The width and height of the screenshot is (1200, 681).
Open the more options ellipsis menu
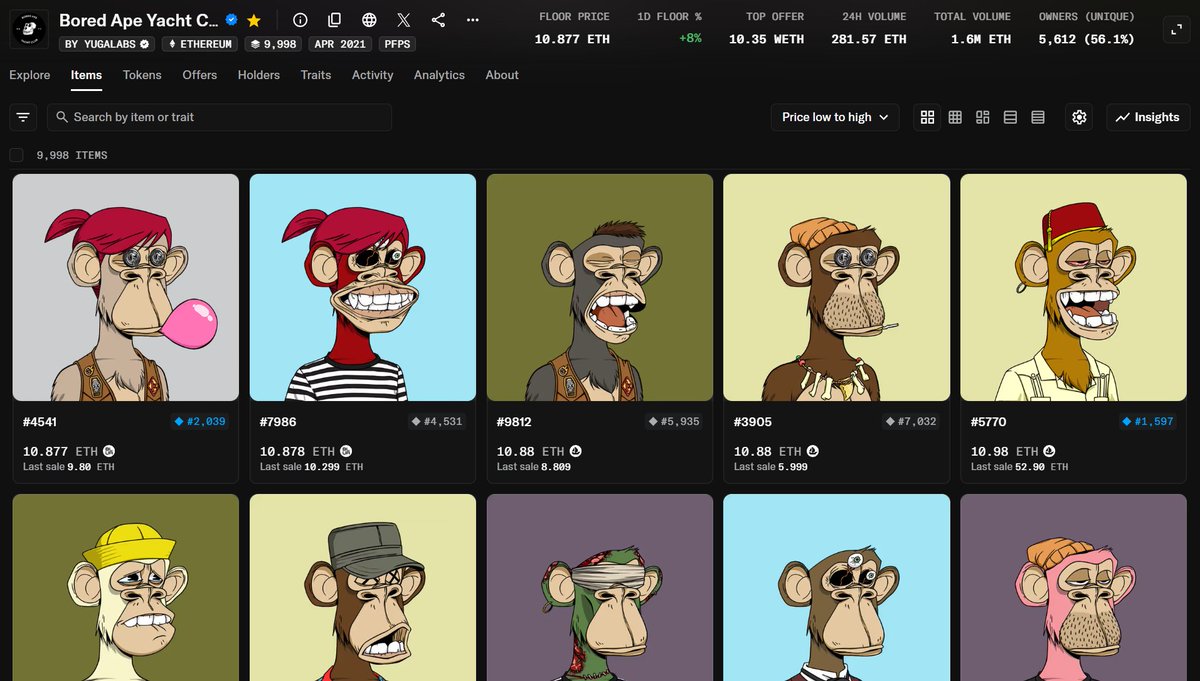click(x=472, y=20)
